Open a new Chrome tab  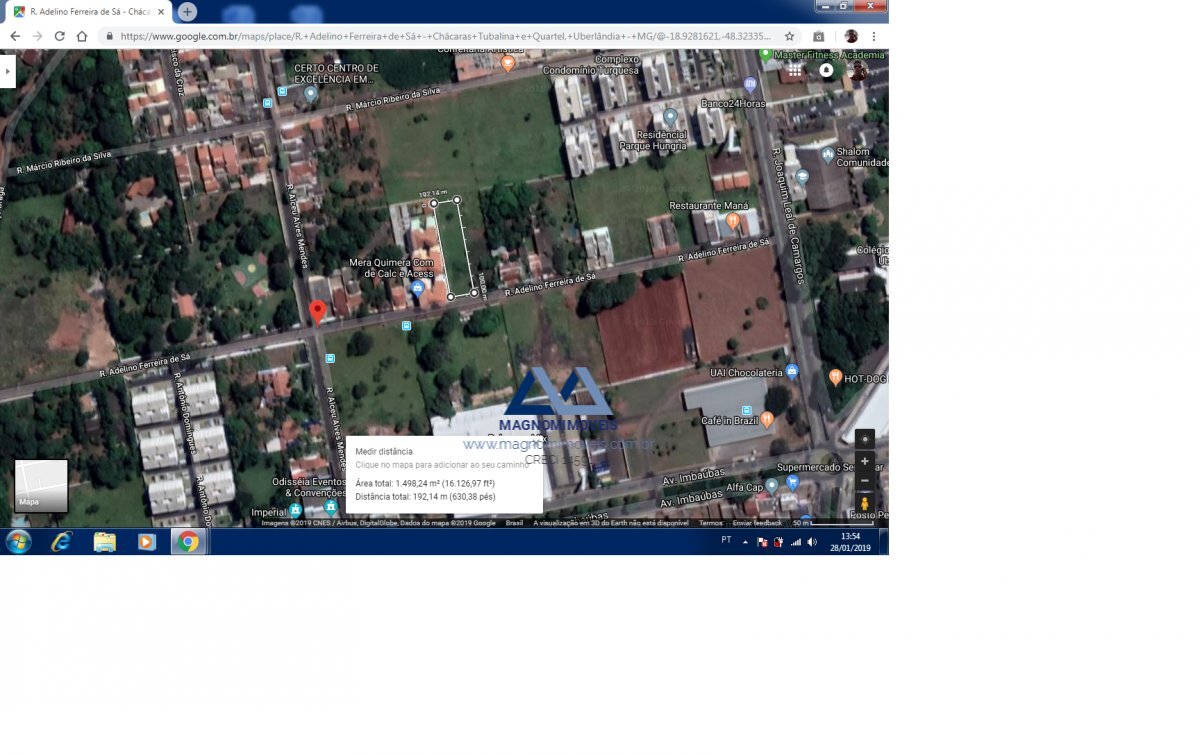(187, 12)
